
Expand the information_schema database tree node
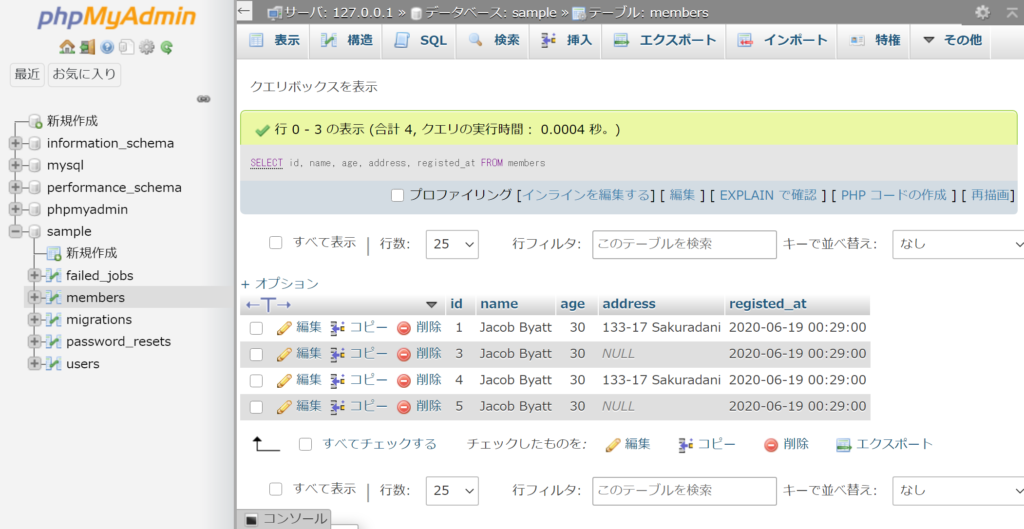pyautogui.click(x=15, y=143)
